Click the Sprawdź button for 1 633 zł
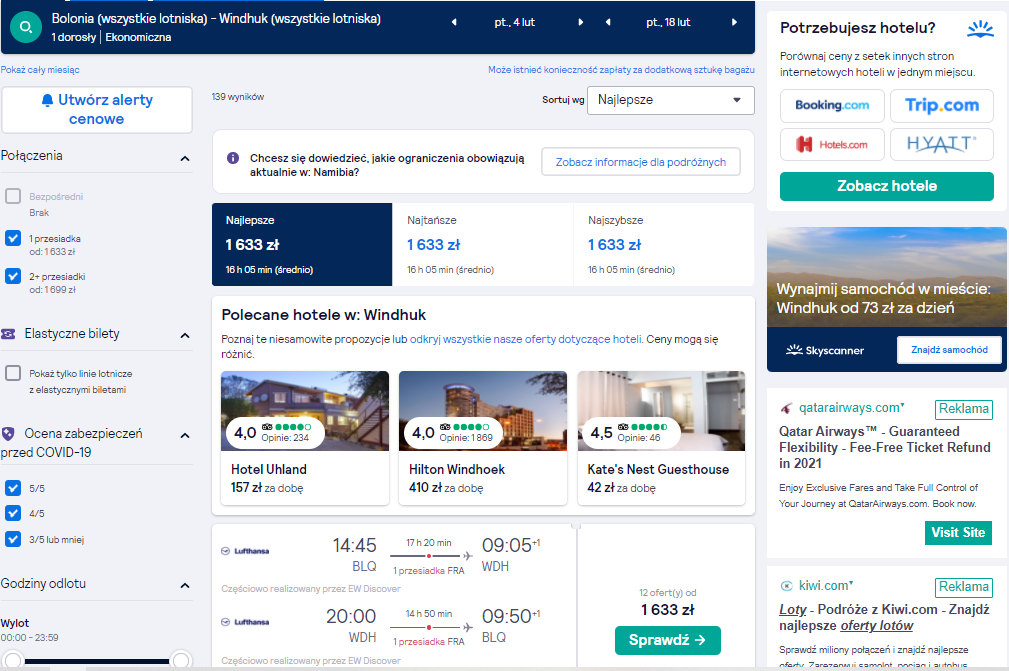Viewport: 1009px width, 671px height. click(x=667, y=640)
